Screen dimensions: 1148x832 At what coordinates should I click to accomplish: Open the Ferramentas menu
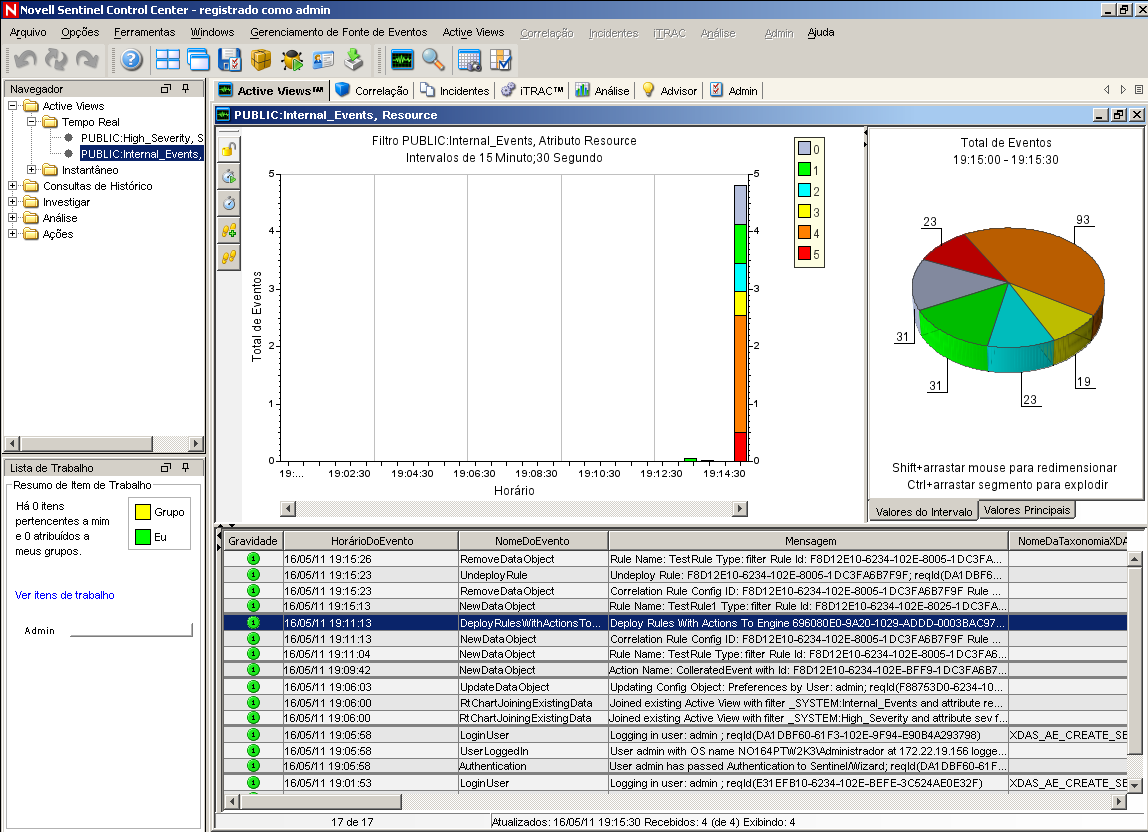144,33
